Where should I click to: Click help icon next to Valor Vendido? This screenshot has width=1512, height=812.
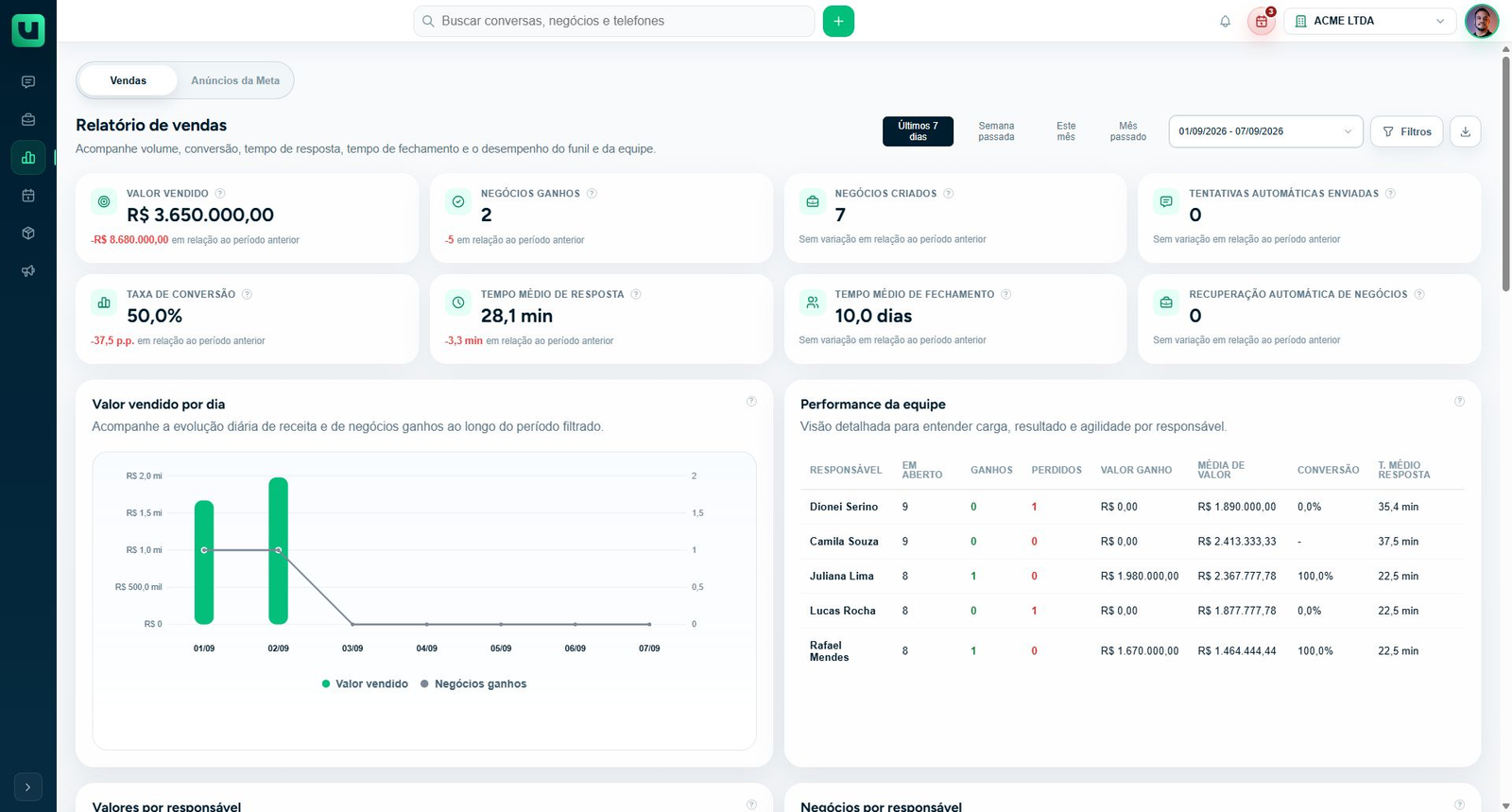point(220,193)
